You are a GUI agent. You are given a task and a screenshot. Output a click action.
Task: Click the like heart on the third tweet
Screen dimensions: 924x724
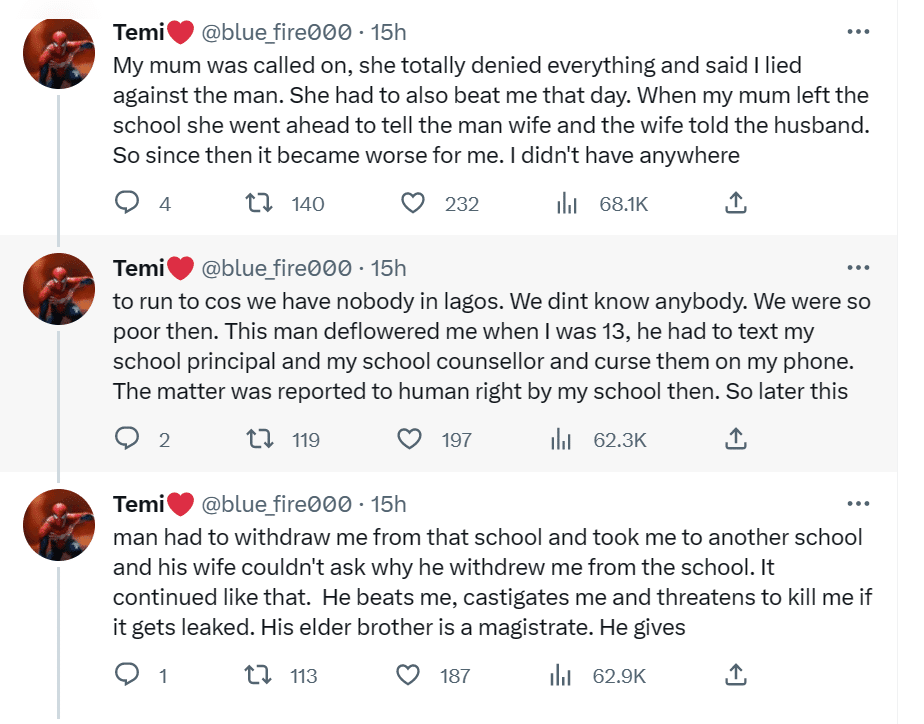pos(408,675)
